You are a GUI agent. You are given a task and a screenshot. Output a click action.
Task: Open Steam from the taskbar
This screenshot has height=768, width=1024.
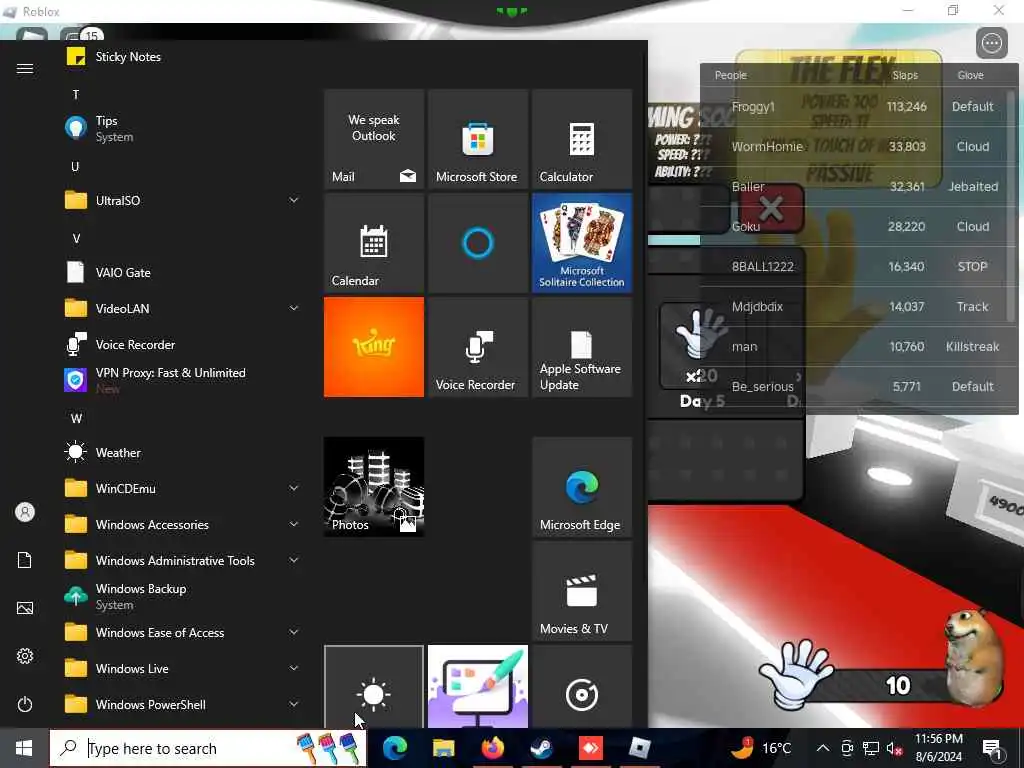click(541, 748)
